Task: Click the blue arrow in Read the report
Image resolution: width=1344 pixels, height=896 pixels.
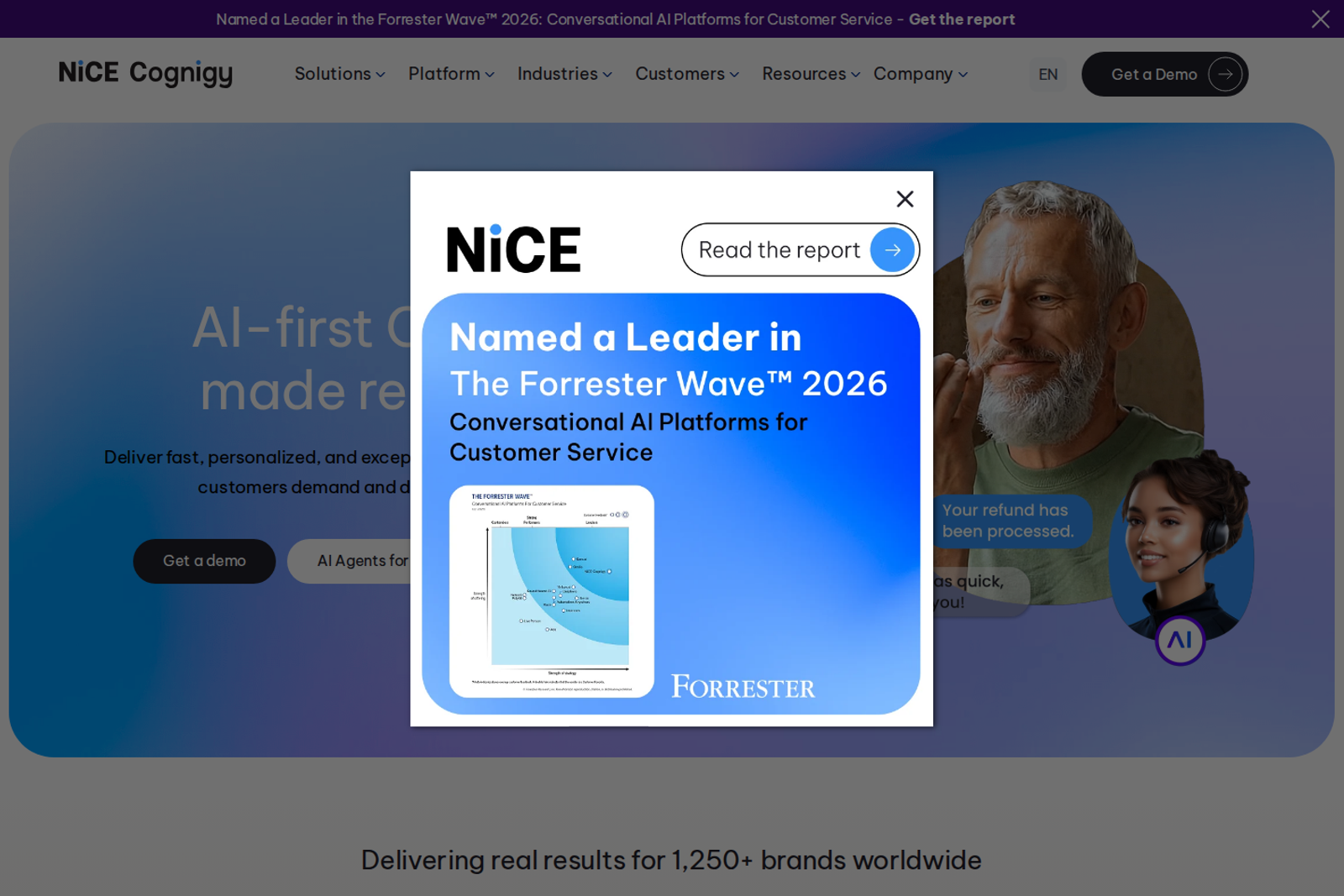Action: tap(892, 250)
